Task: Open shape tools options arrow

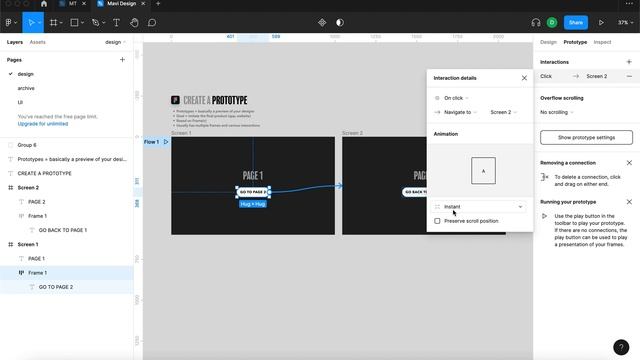Action: point(82,23)
